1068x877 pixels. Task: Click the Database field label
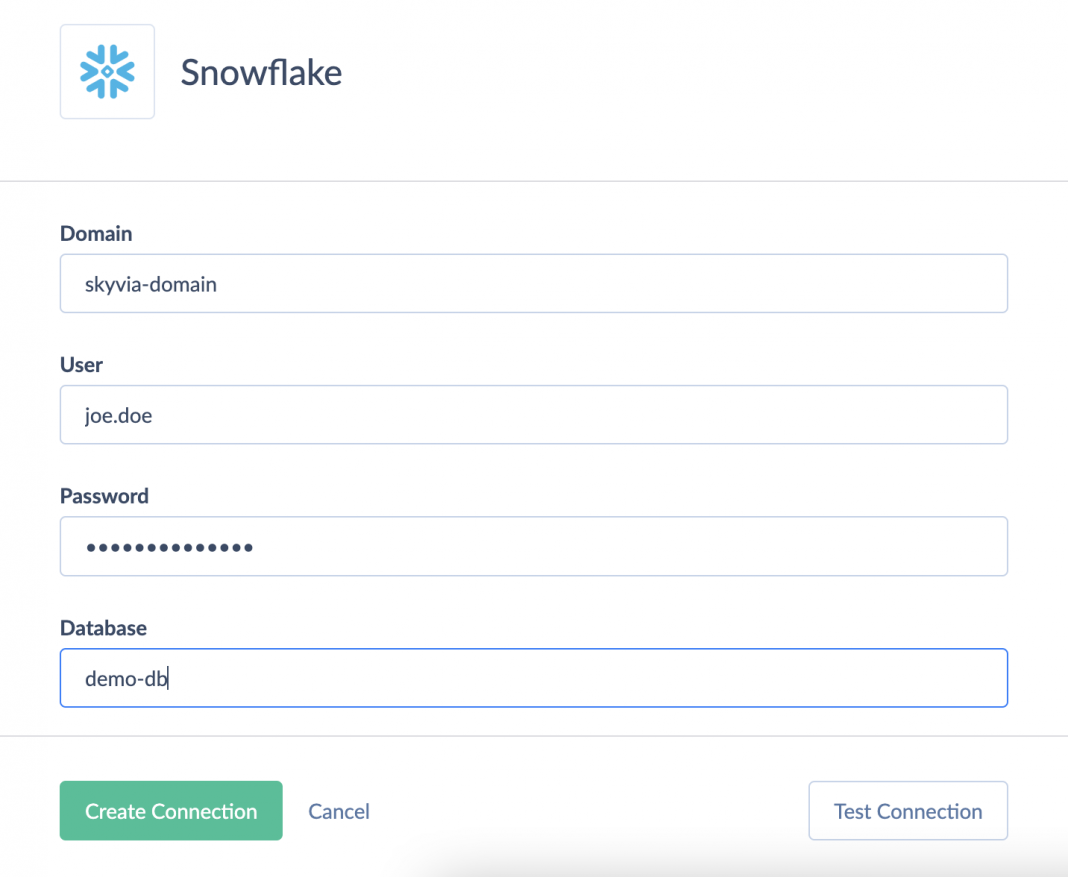click(x=103, y=628)
